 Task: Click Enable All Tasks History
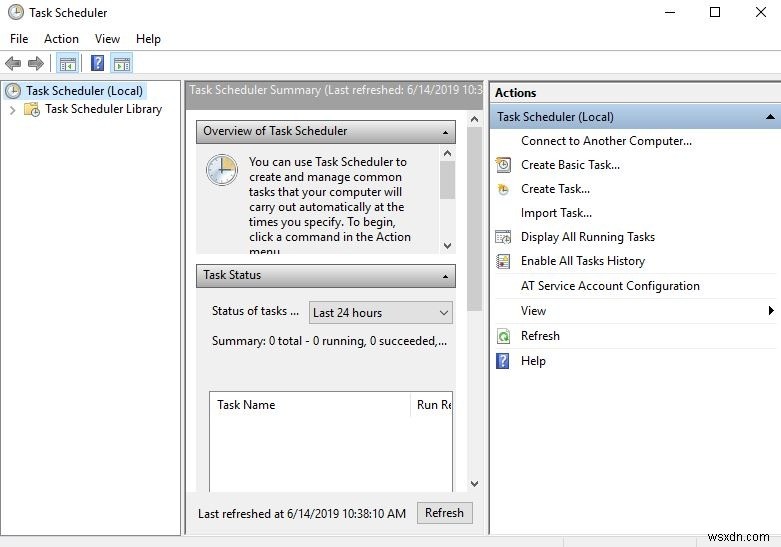tap(583, 261)
